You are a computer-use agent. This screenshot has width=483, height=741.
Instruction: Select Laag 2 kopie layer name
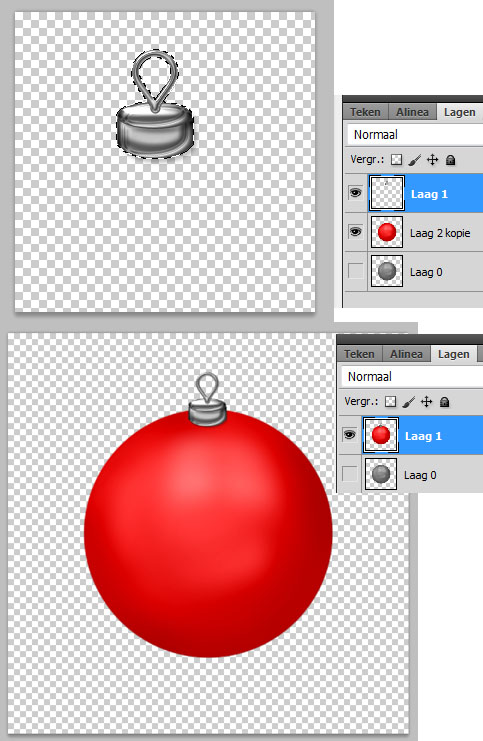pos(440,233)
